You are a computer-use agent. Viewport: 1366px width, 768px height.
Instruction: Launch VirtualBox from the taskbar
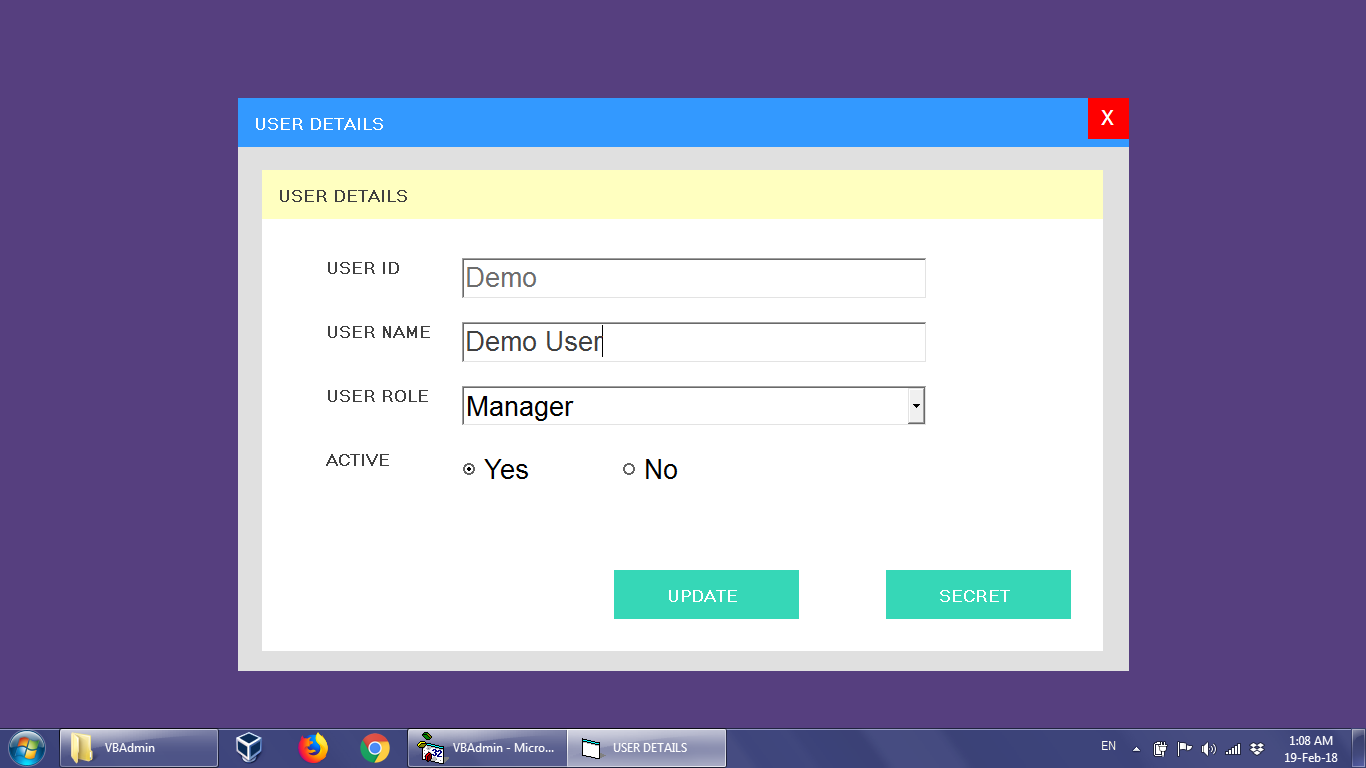tap(249, 748)
